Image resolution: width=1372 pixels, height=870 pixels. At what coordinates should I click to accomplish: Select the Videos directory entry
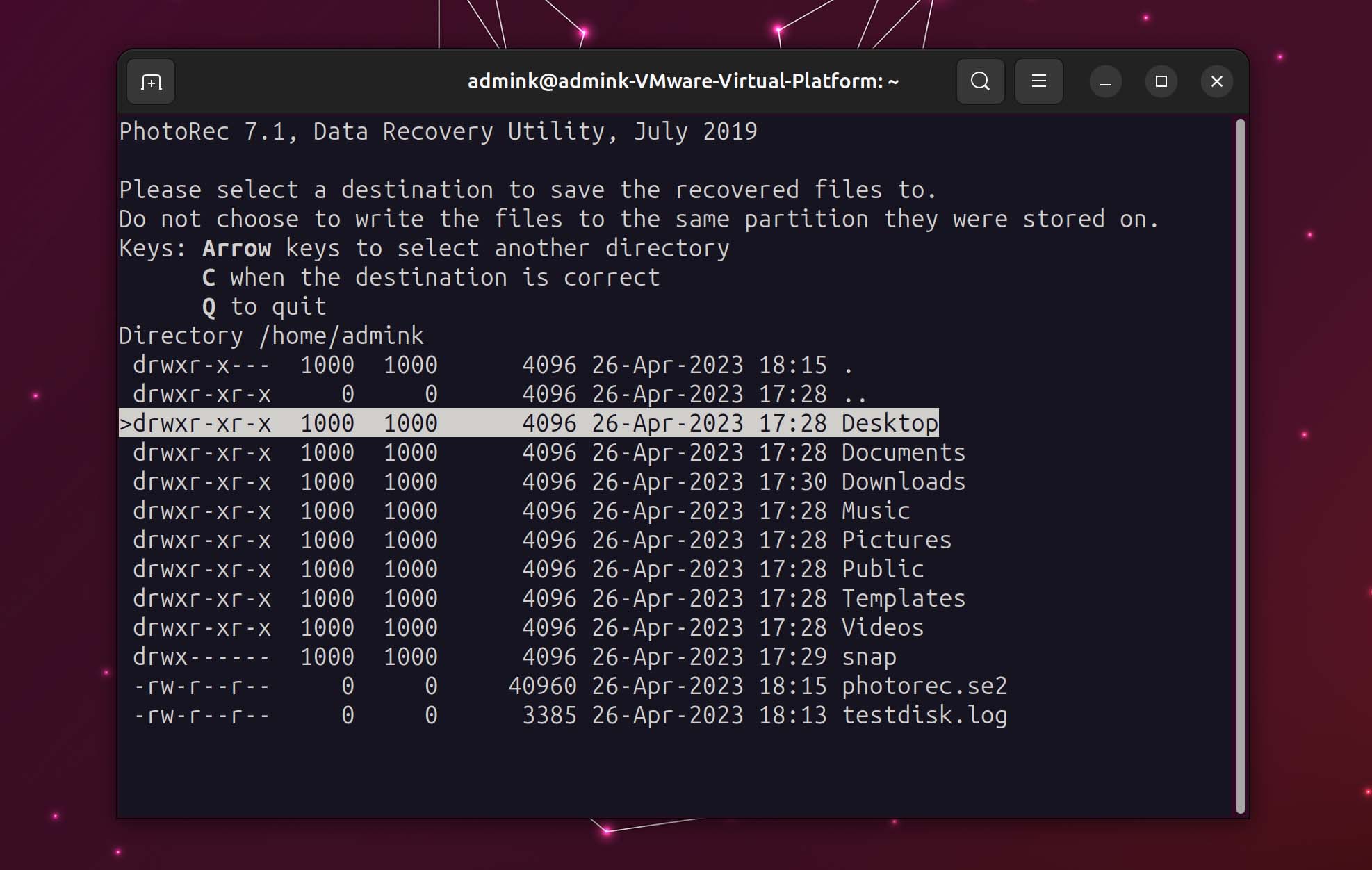click(528, 627)
